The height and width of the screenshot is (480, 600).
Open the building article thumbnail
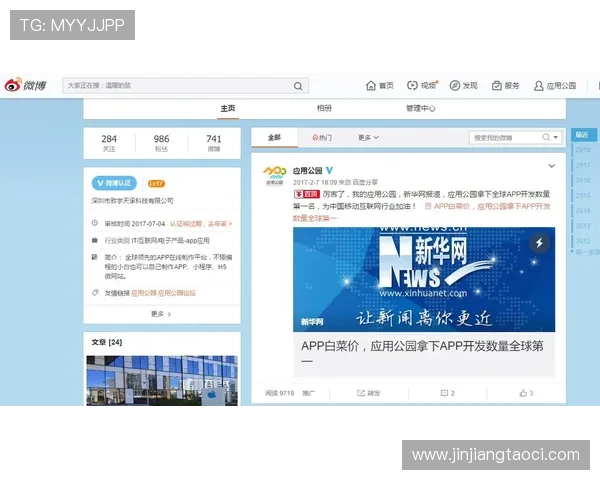pos(162,380)
